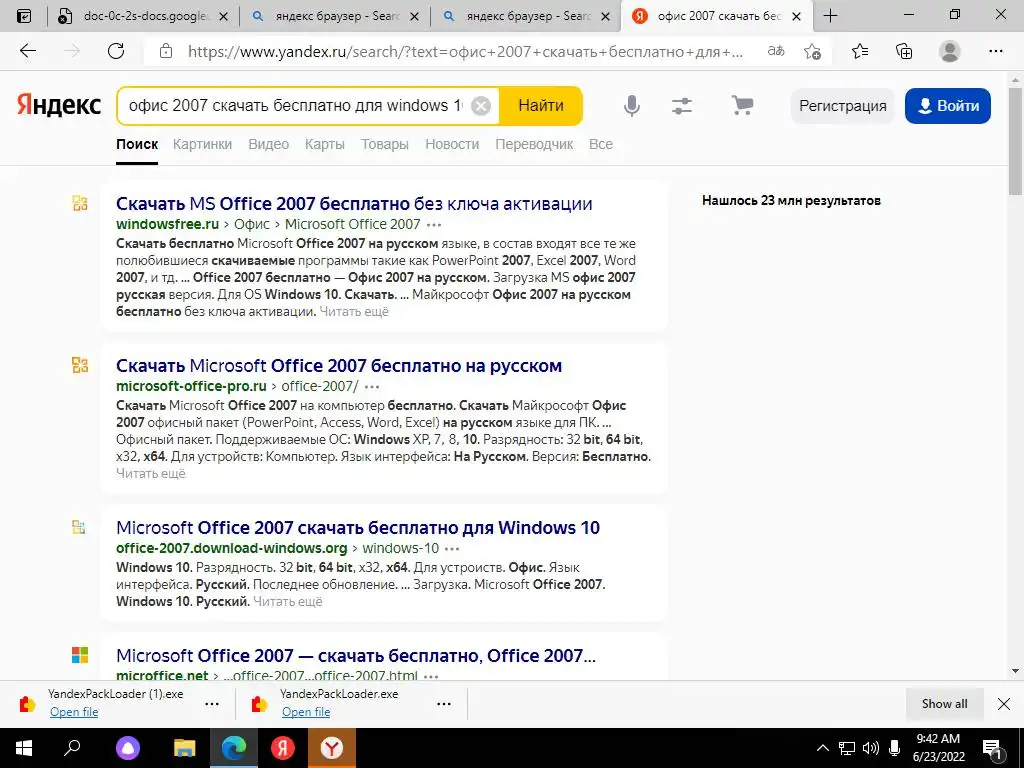Show hidden system tray icons
Image resolution: width=1024 pixels, height=768 pixels.
[823, 748]
